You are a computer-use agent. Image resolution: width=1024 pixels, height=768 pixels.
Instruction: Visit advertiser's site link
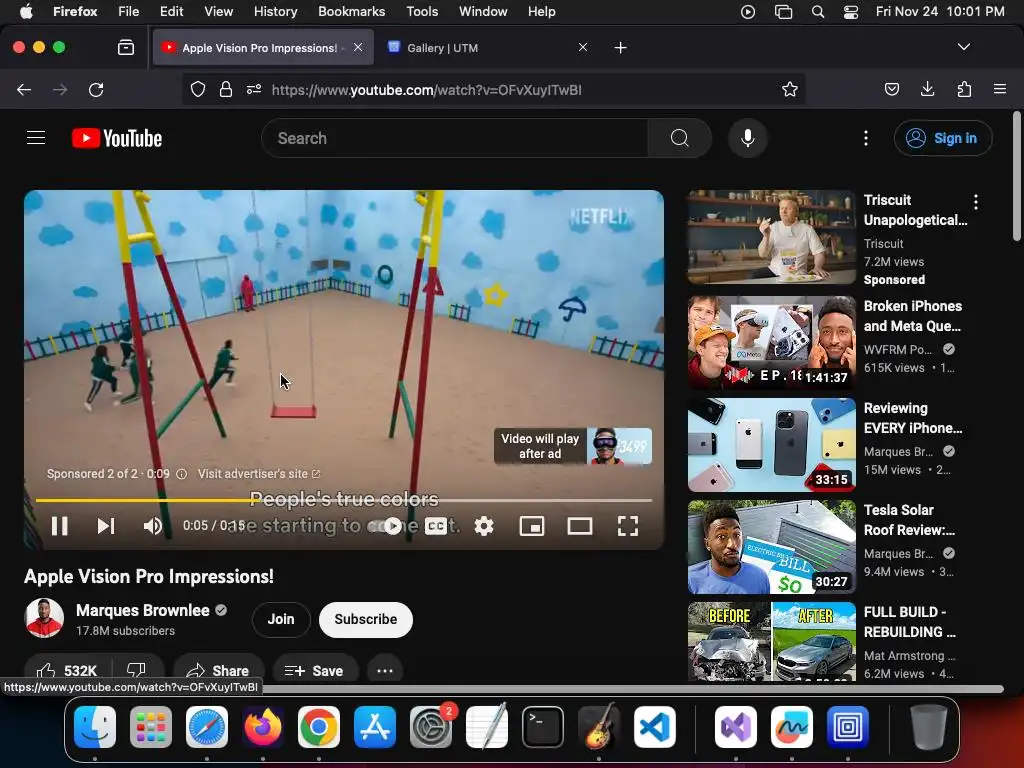point(259,473)
